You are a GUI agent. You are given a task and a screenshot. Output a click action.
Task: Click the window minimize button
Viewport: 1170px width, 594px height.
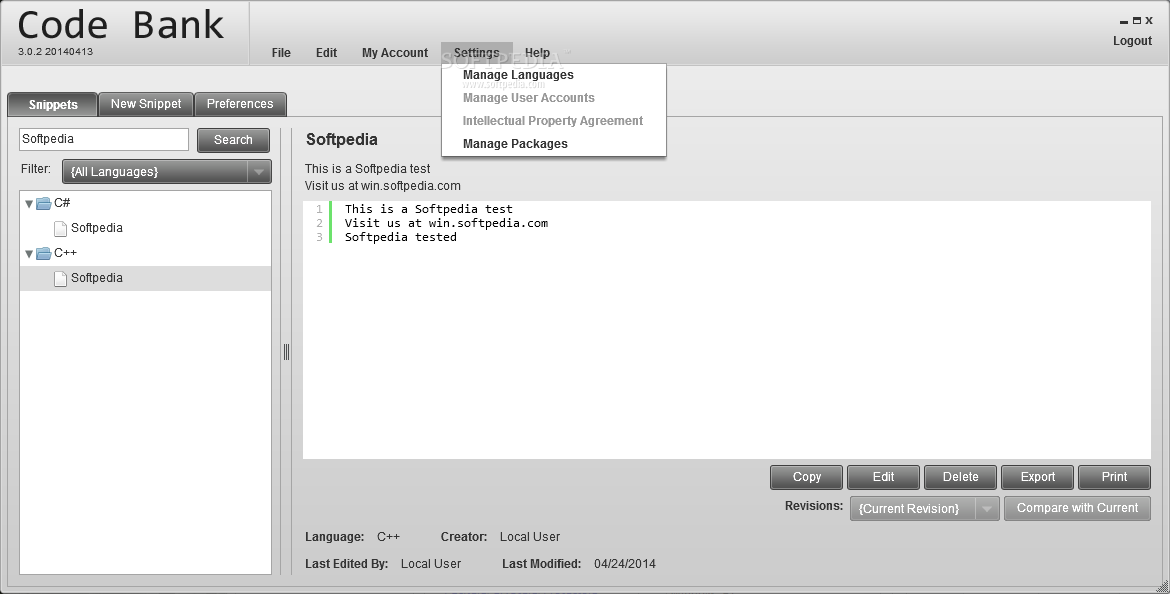pyautogui.click(x=1124, y=22)
